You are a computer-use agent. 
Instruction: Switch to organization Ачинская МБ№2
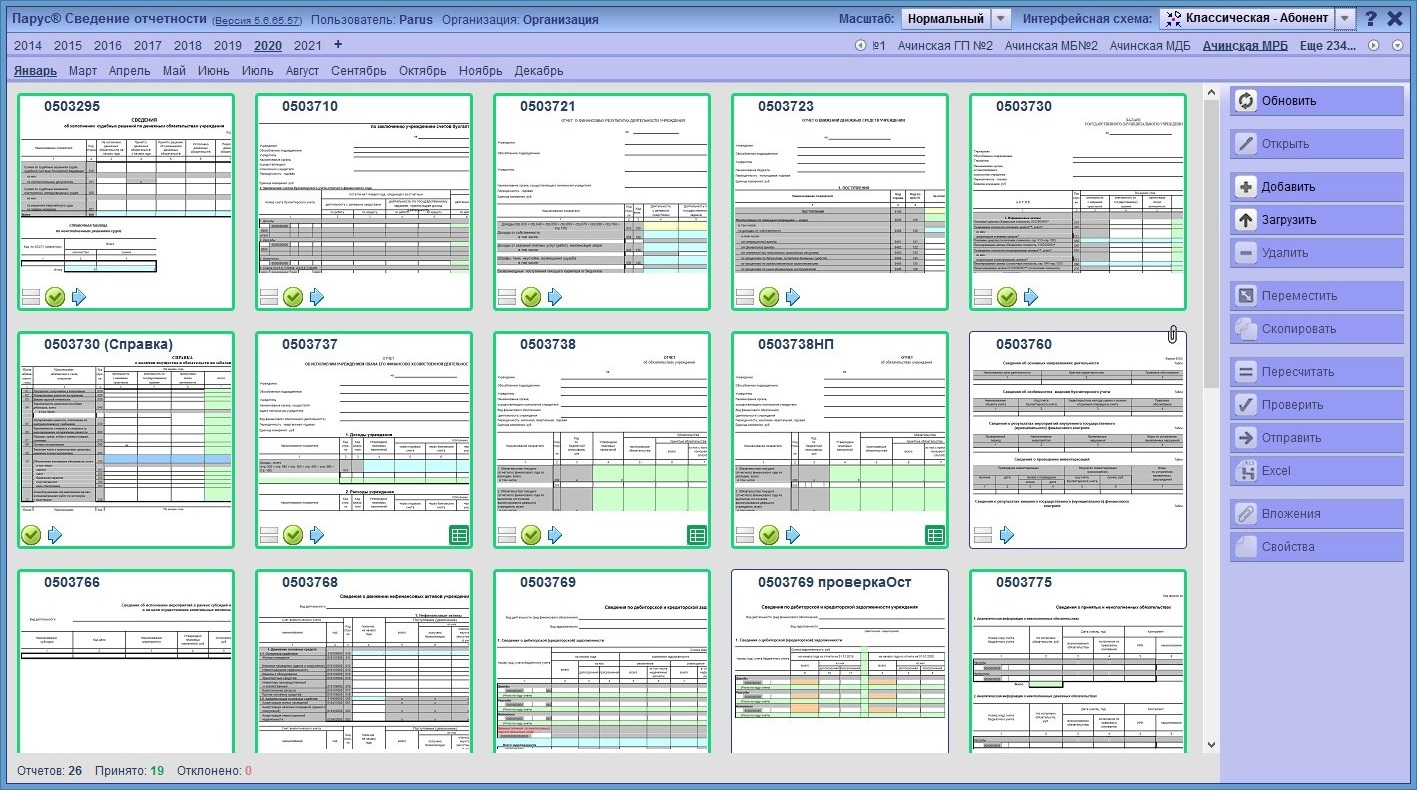tap(1051, 45)
